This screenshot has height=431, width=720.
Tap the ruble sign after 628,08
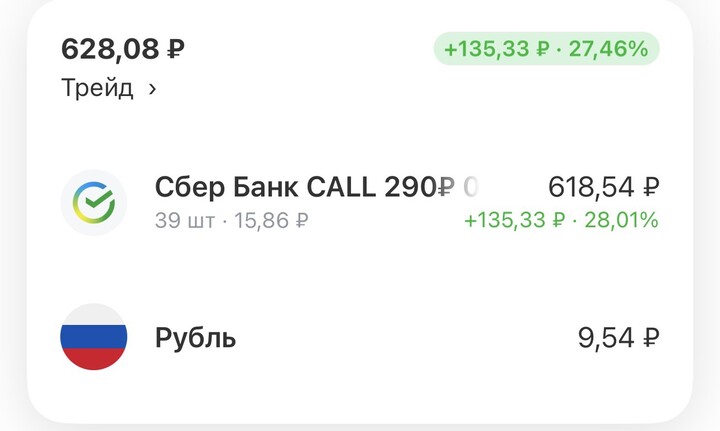[176, 48]
